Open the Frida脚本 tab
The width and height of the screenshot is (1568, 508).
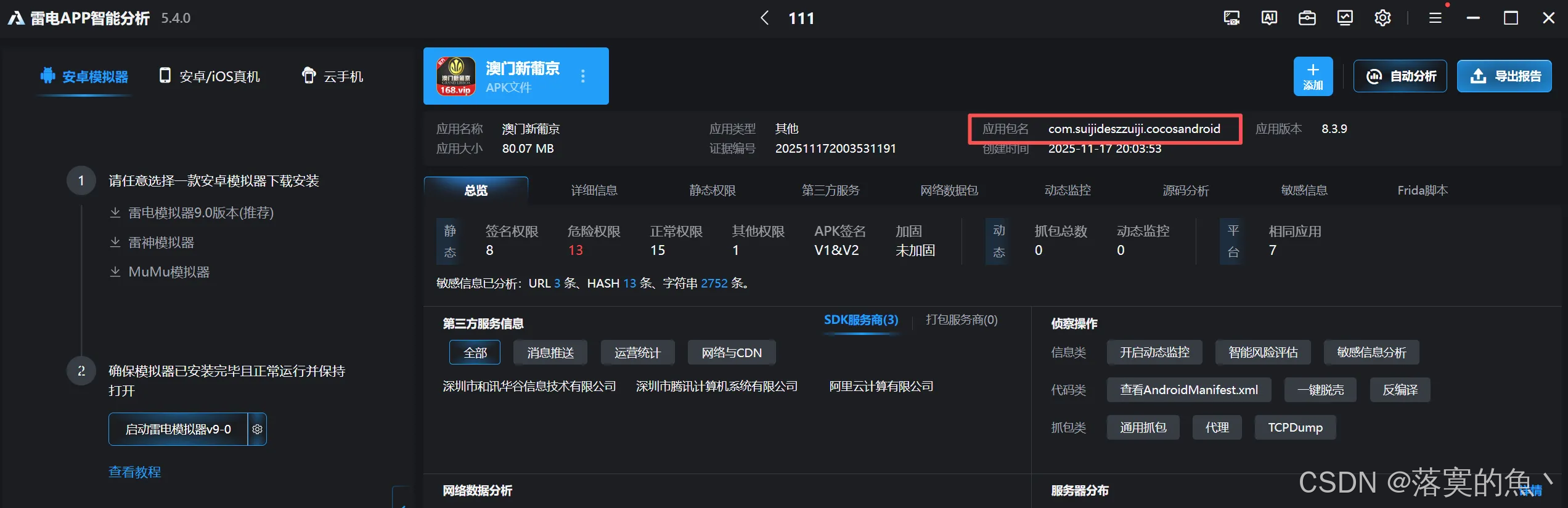tap(1423, 190)
